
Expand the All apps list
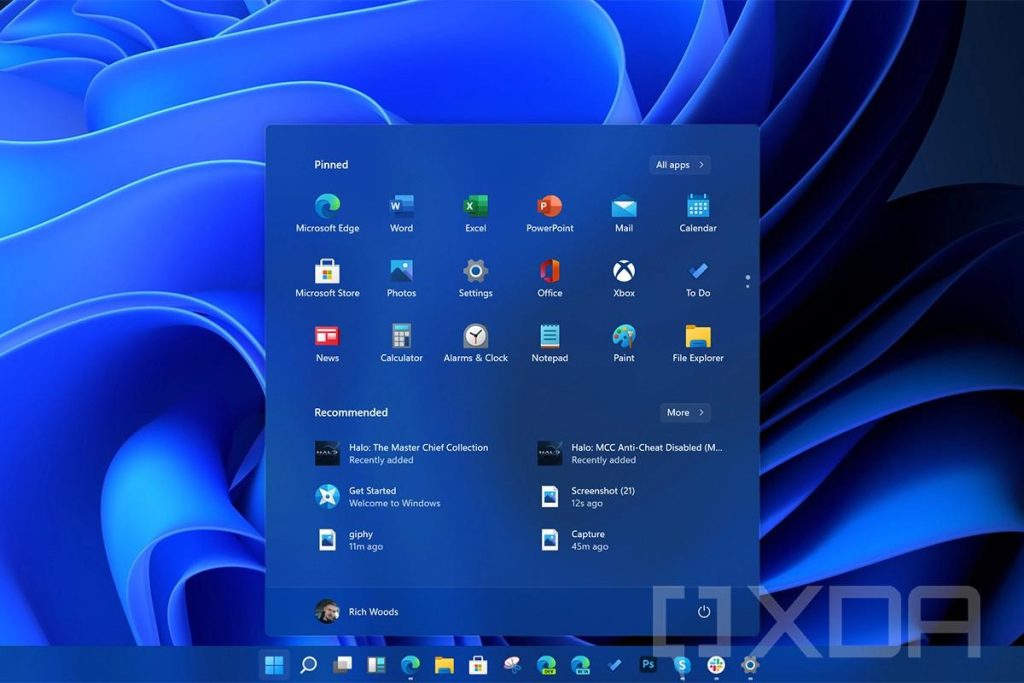click(679, 165)
